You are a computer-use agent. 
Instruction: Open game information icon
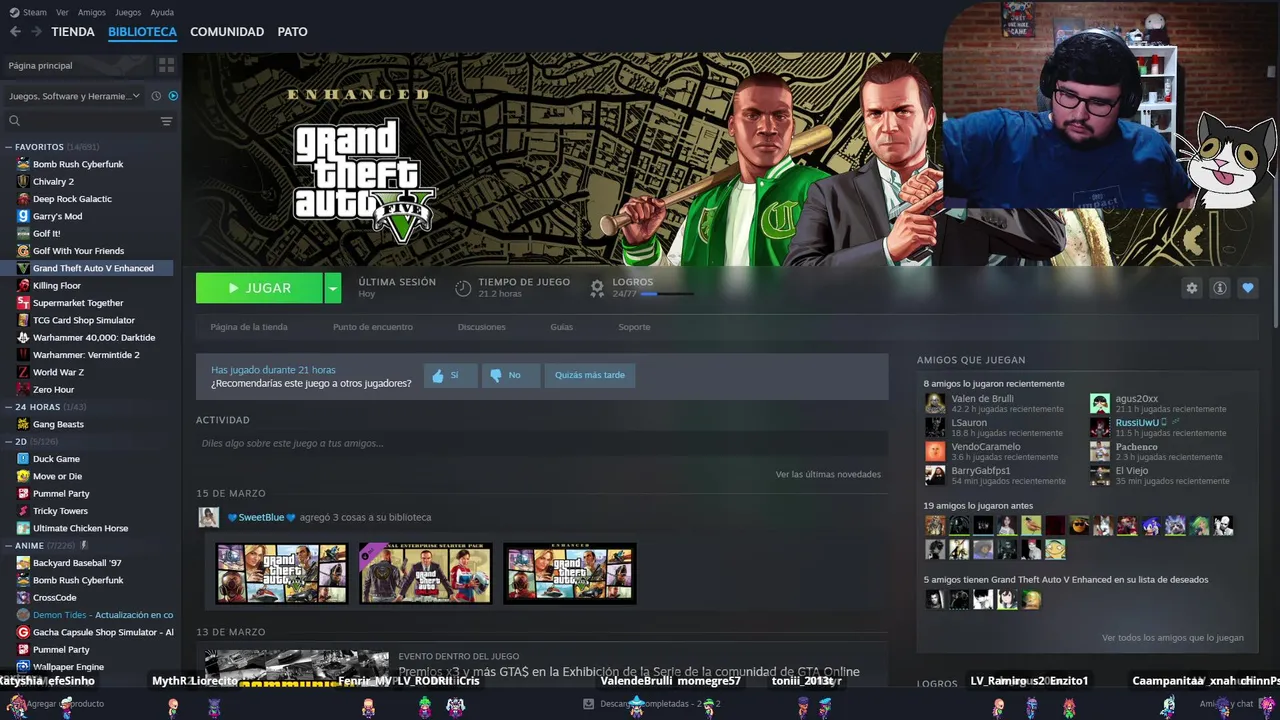click(1219, 288)
